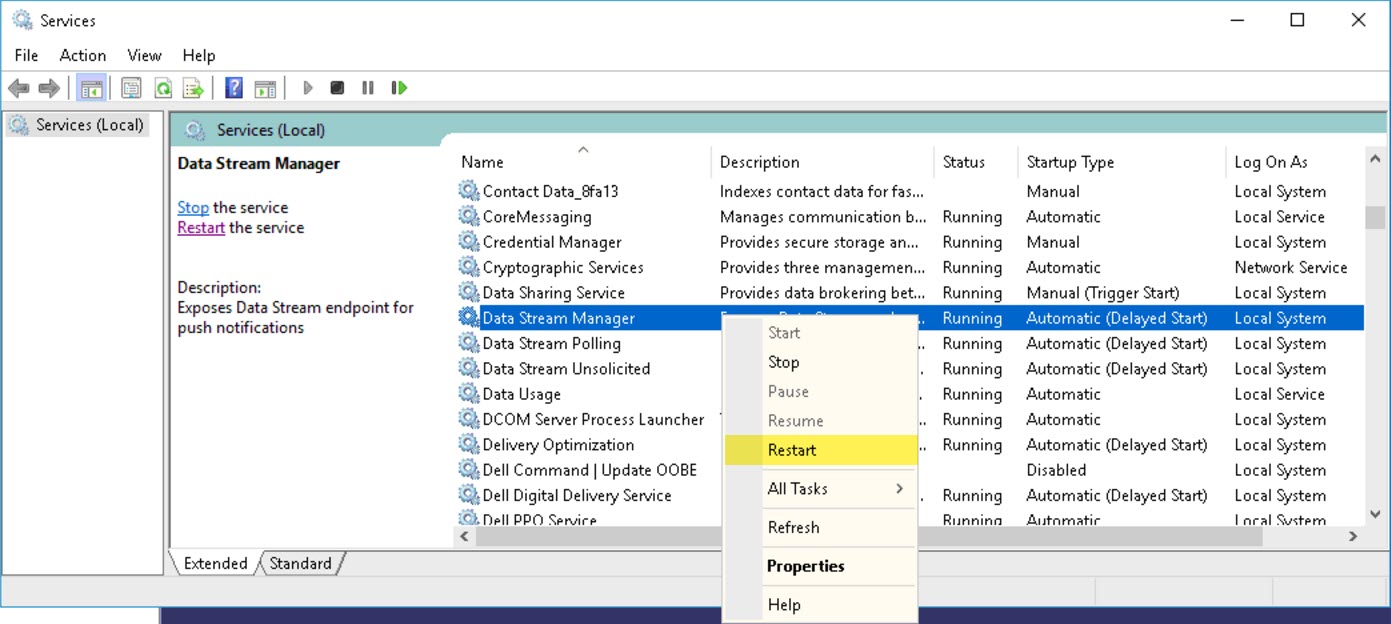Click the gear icon beside Delivery Optimization
Image resolution: width=1391 pixels, height=624 pixels.
point(469,444)
